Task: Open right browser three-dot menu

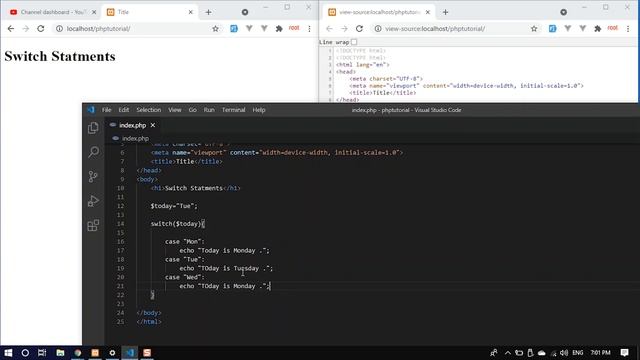Action: pyautogui.click(x=628, y=29)
